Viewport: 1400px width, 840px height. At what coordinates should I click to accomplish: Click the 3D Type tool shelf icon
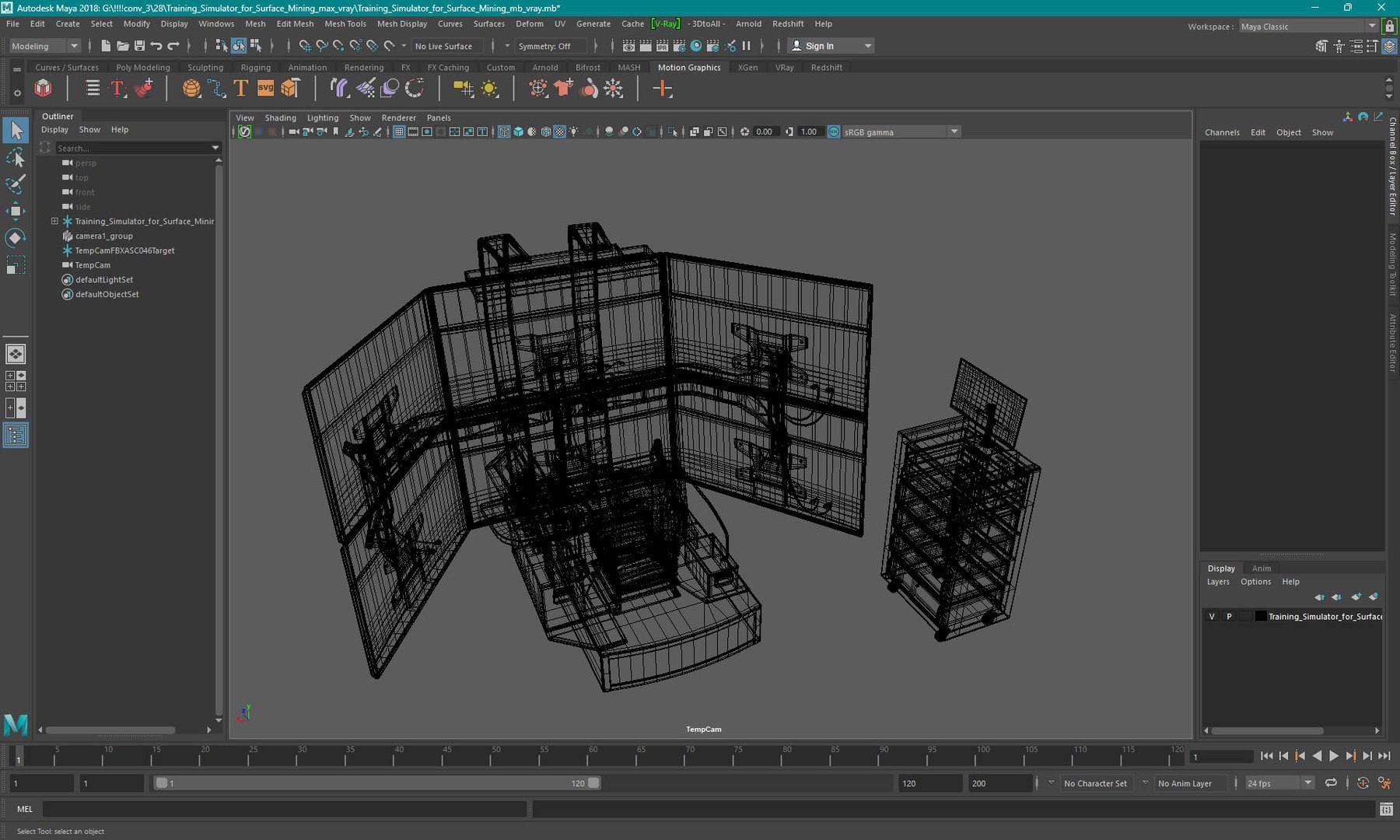[240, 89]
